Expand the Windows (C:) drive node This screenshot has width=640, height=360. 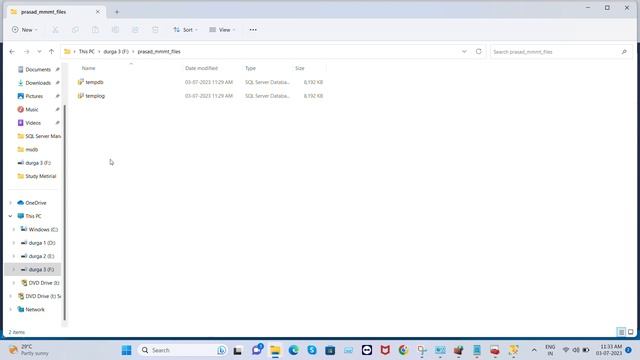click(14, 229)
